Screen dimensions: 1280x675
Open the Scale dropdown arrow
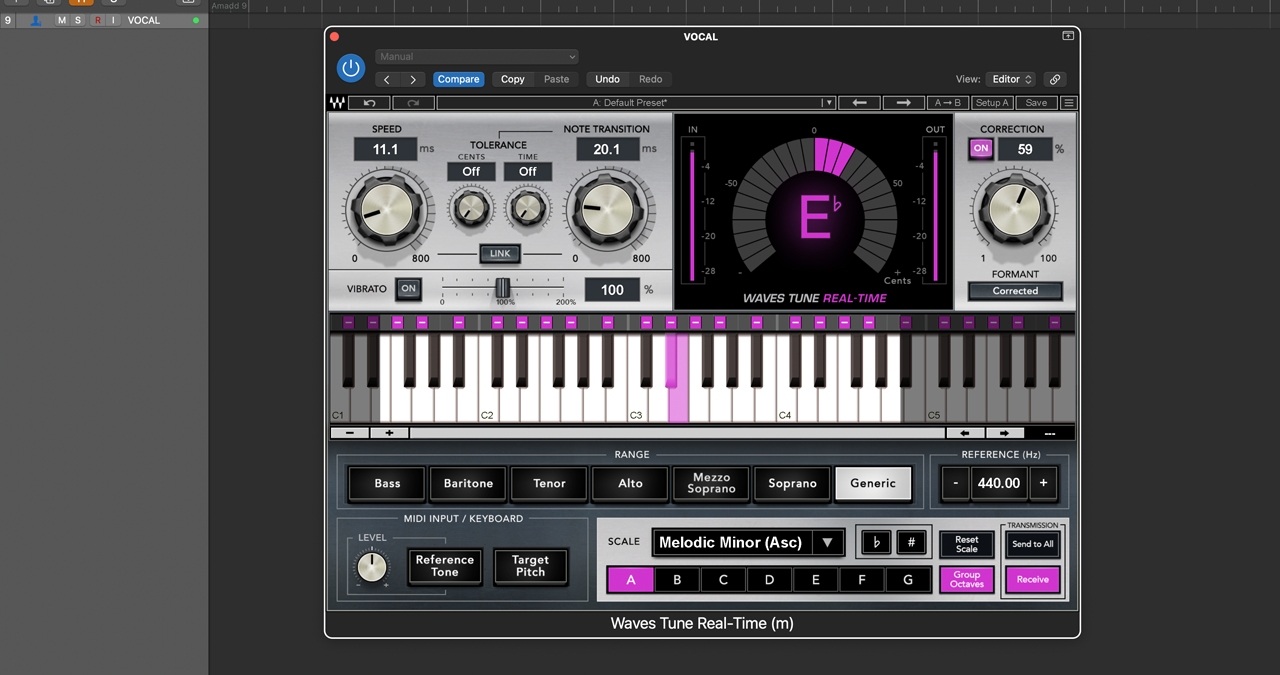point(828,543)
